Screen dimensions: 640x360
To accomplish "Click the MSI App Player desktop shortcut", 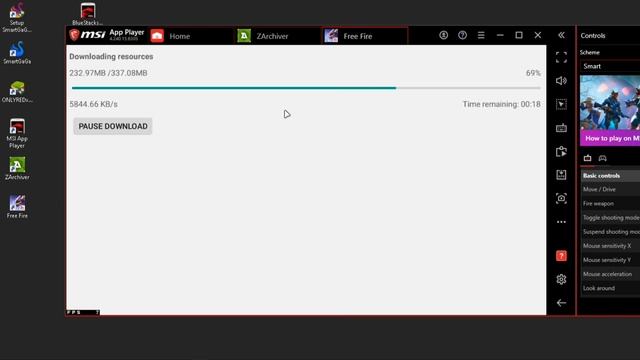I will pyautogui.click(x=17, y=133).
